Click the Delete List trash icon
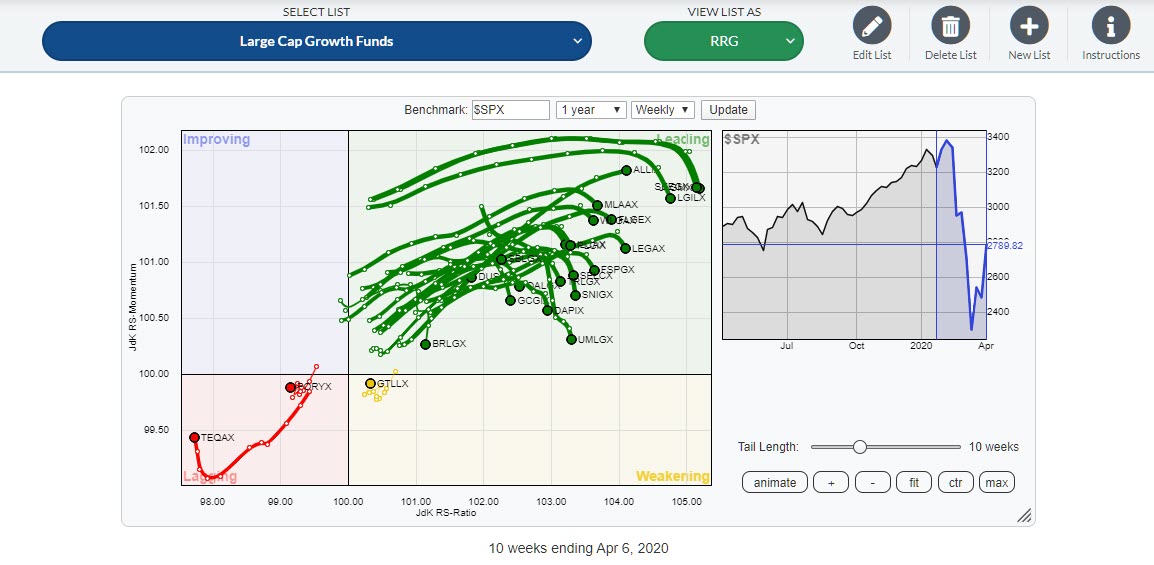 pos(950,25)
